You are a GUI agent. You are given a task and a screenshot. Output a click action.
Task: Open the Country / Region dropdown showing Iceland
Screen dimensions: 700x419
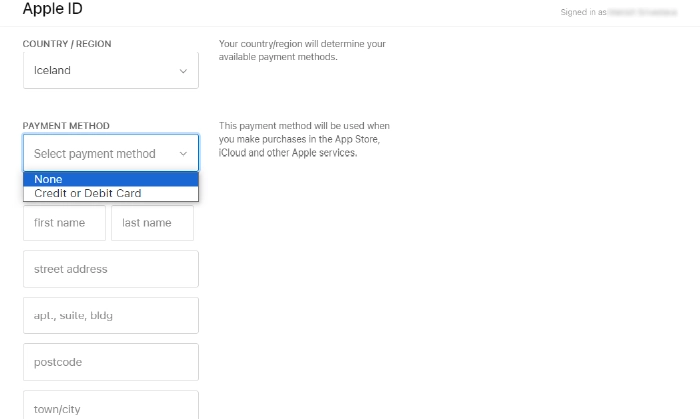pos(111,70)
